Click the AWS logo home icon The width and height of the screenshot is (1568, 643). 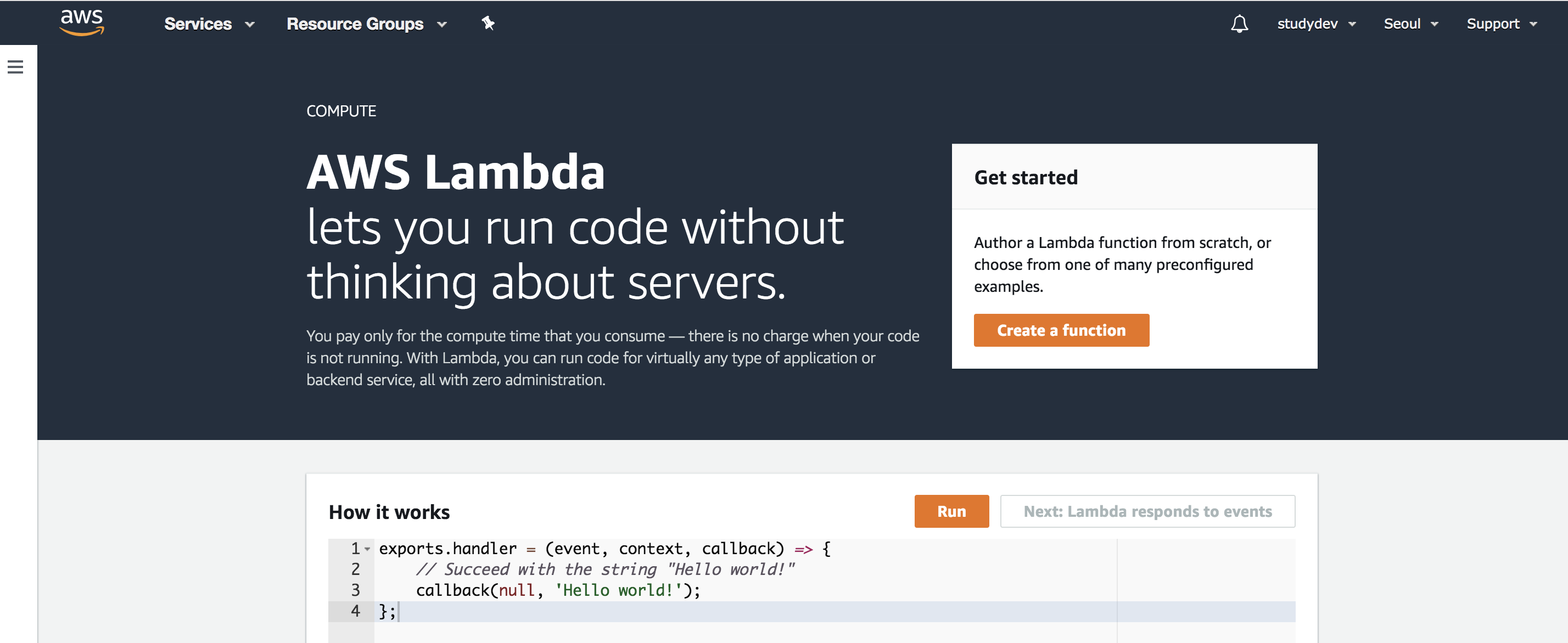point(82,23)
